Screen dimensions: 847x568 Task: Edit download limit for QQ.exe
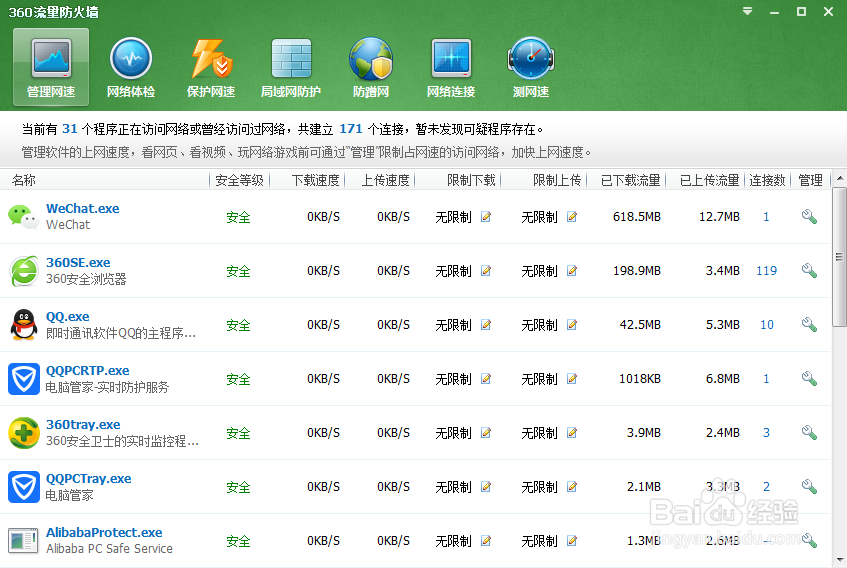tap(486, 324)
